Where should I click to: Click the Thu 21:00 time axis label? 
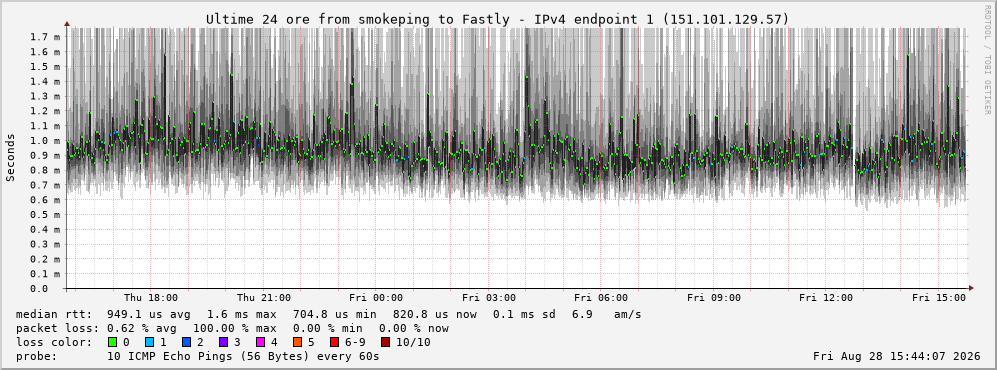264,298
